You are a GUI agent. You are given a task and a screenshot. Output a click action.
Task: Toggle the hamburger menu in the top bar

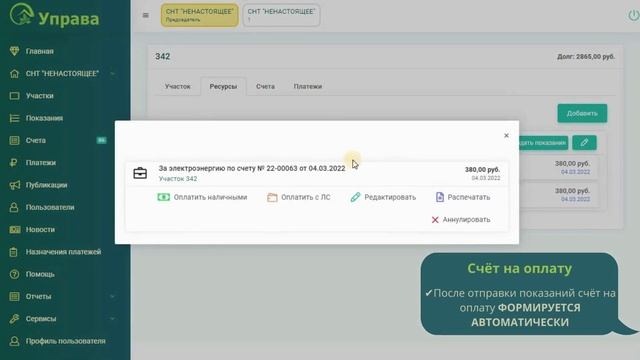(x=146, y=16)
